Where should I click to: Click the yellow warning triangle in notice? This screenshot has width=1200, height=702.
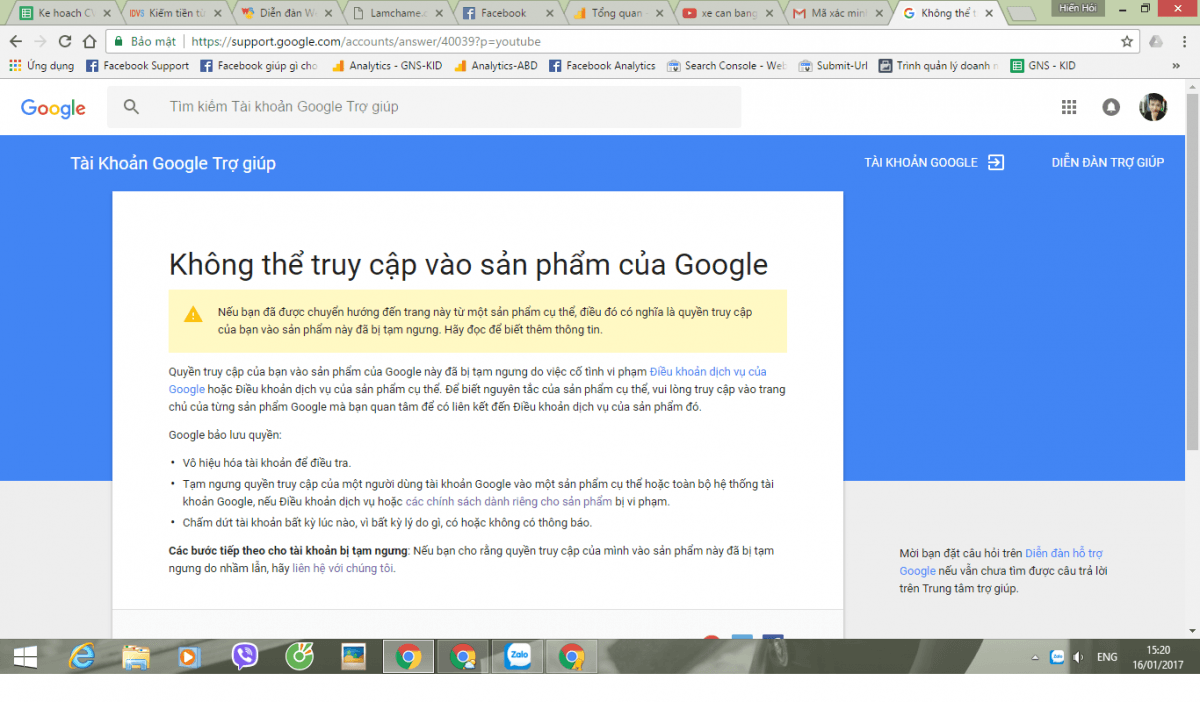click(x=193, y=314)
